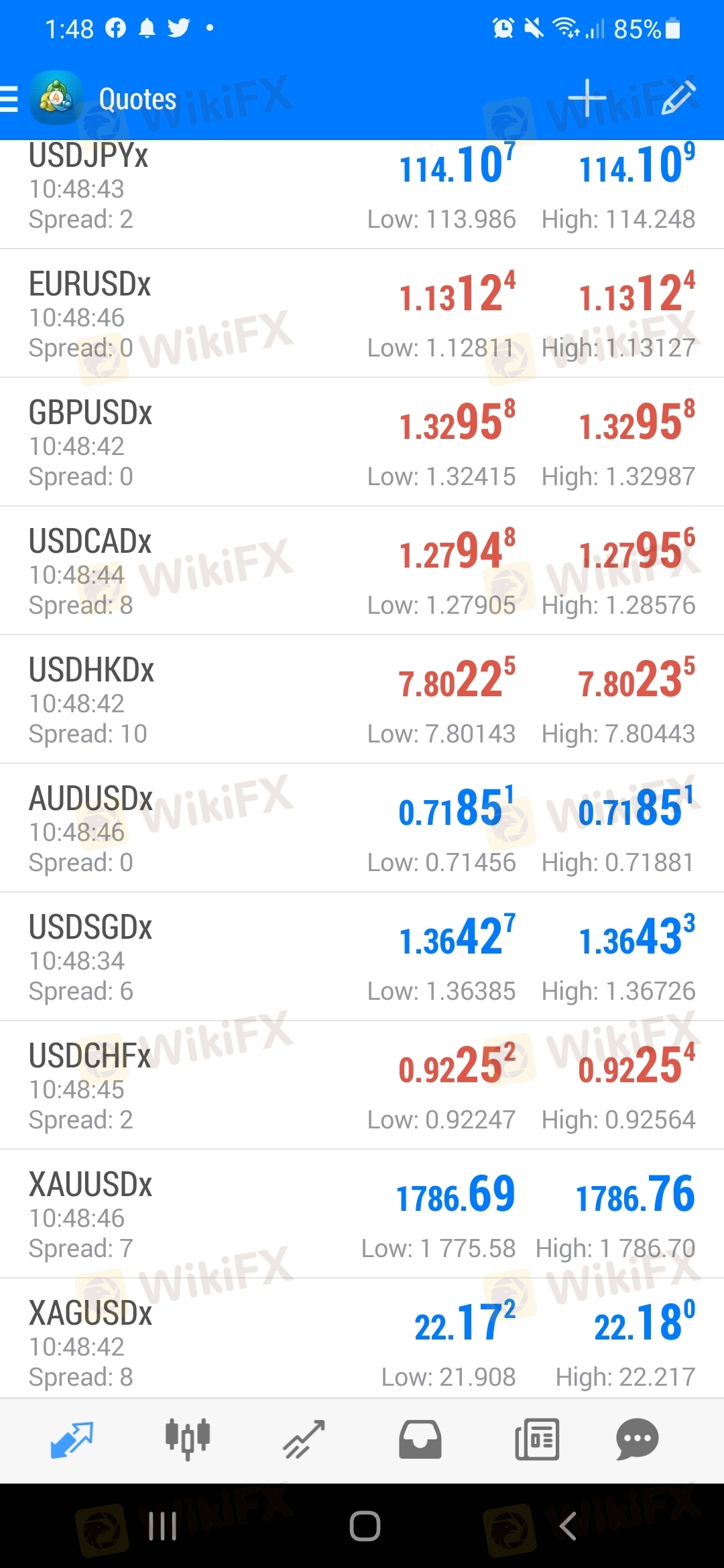Open the hamburger side menu

coord(9,99)
